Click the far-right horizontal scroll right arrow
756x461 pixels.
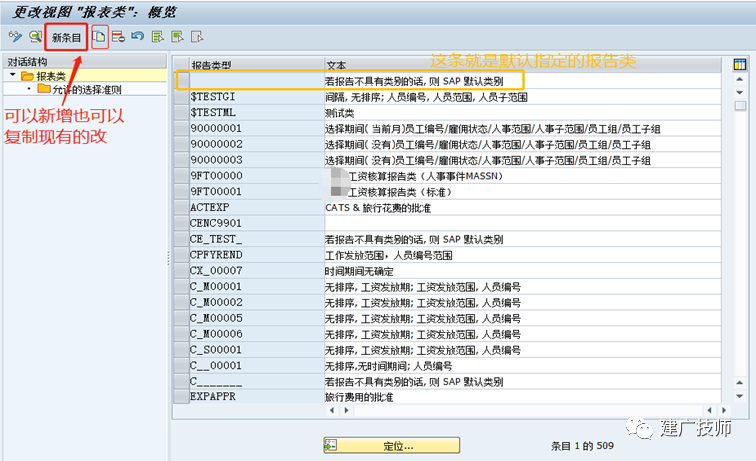point(724,410)
